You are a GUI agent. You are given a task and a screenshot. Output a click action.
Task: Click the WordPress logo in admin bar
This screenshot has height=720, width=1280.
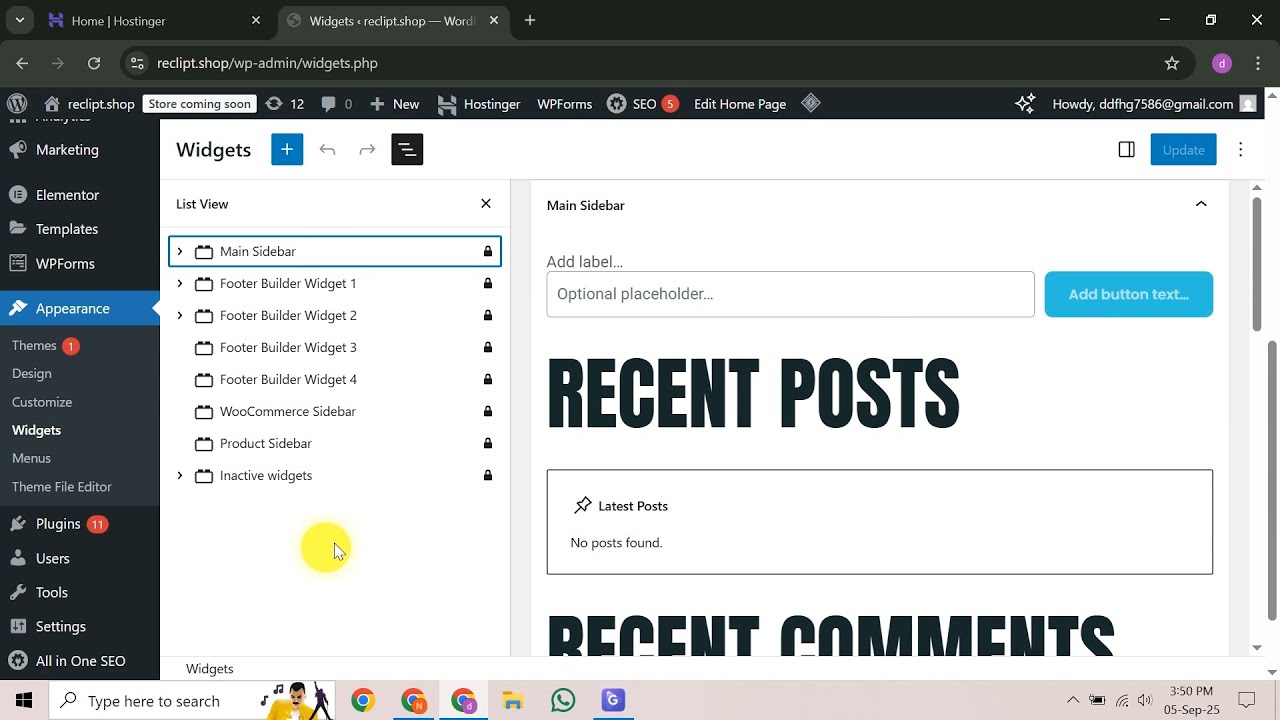coord(17,103)
